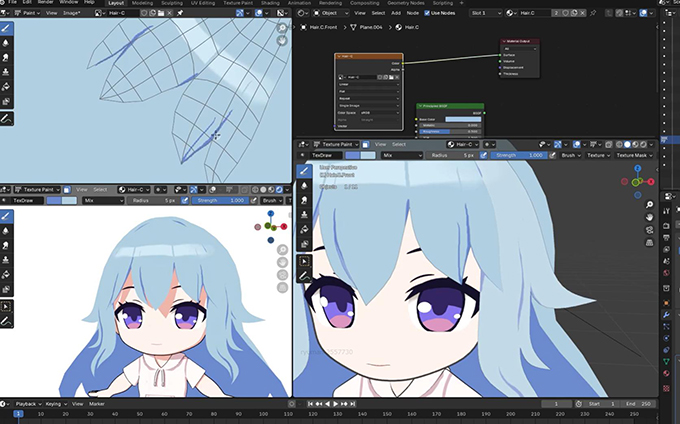
Task: Toggle the radius pressure sensitivity button
Action: click(x=485, y=155)
